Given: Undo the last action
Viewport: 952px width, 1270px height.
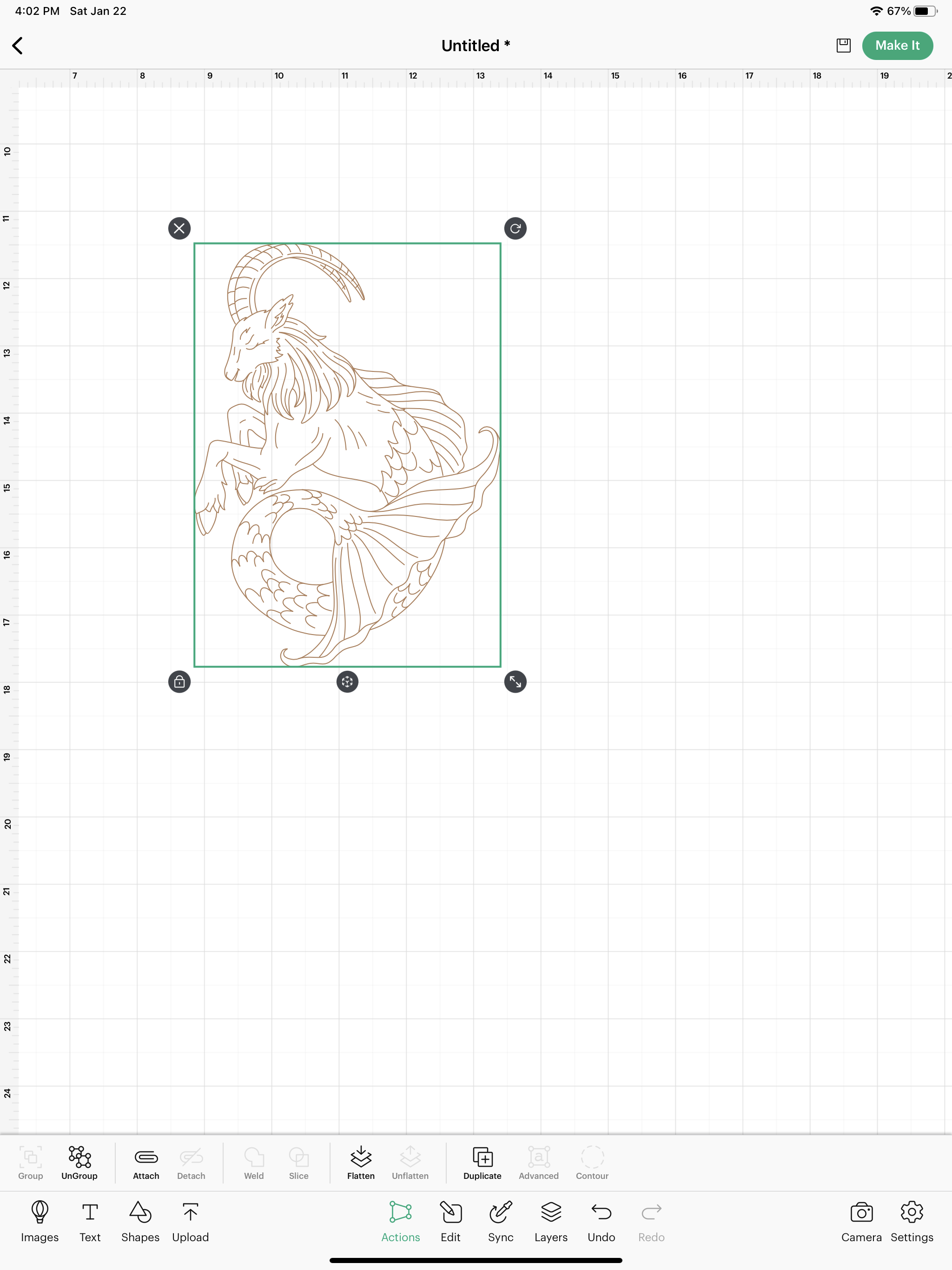Looking at the screenshot, I should [x=601, y=1222].
